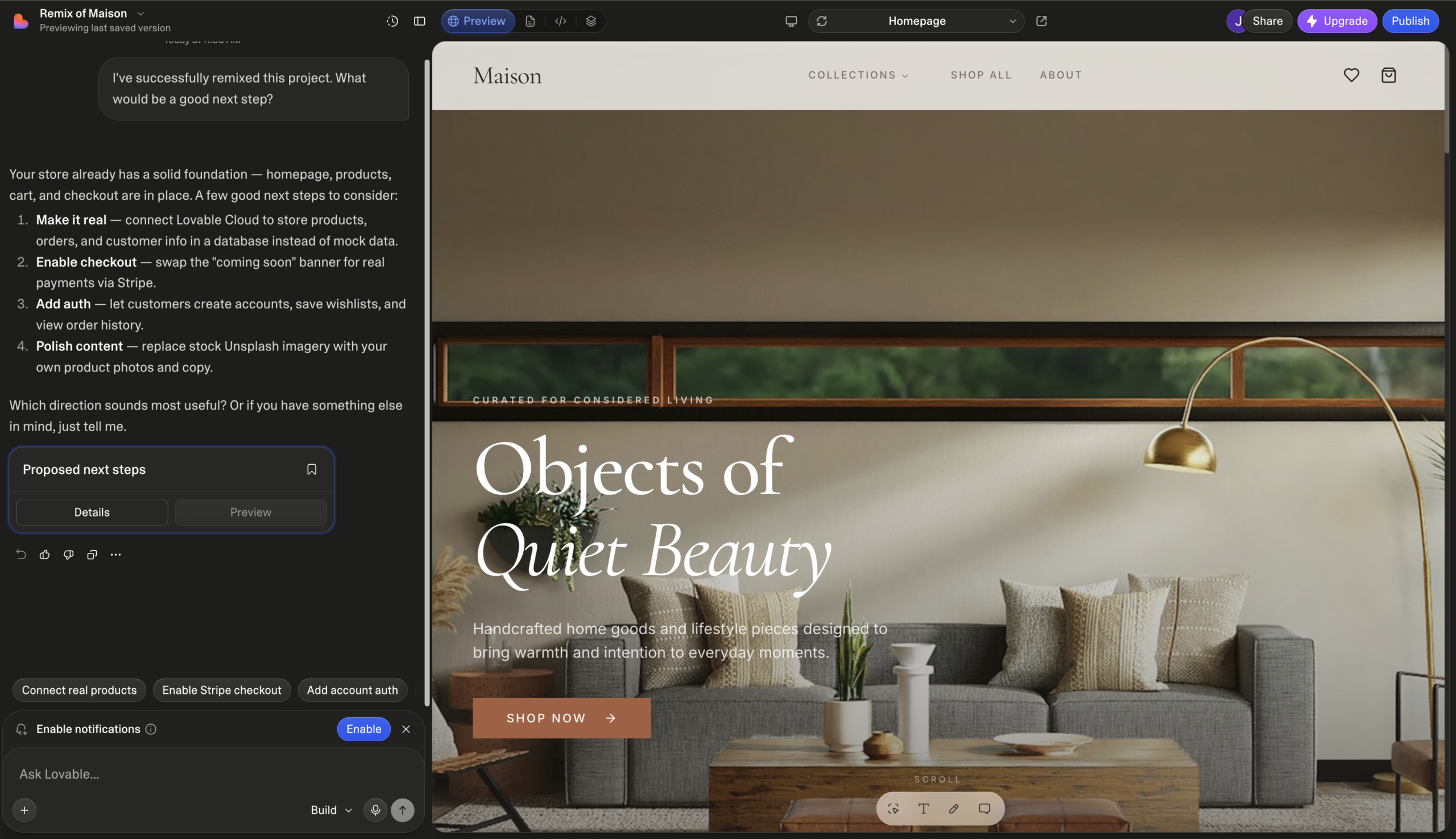Click the Share button
The image size is (1456, 839).
pyautogui.click(x=1267, y=20)
